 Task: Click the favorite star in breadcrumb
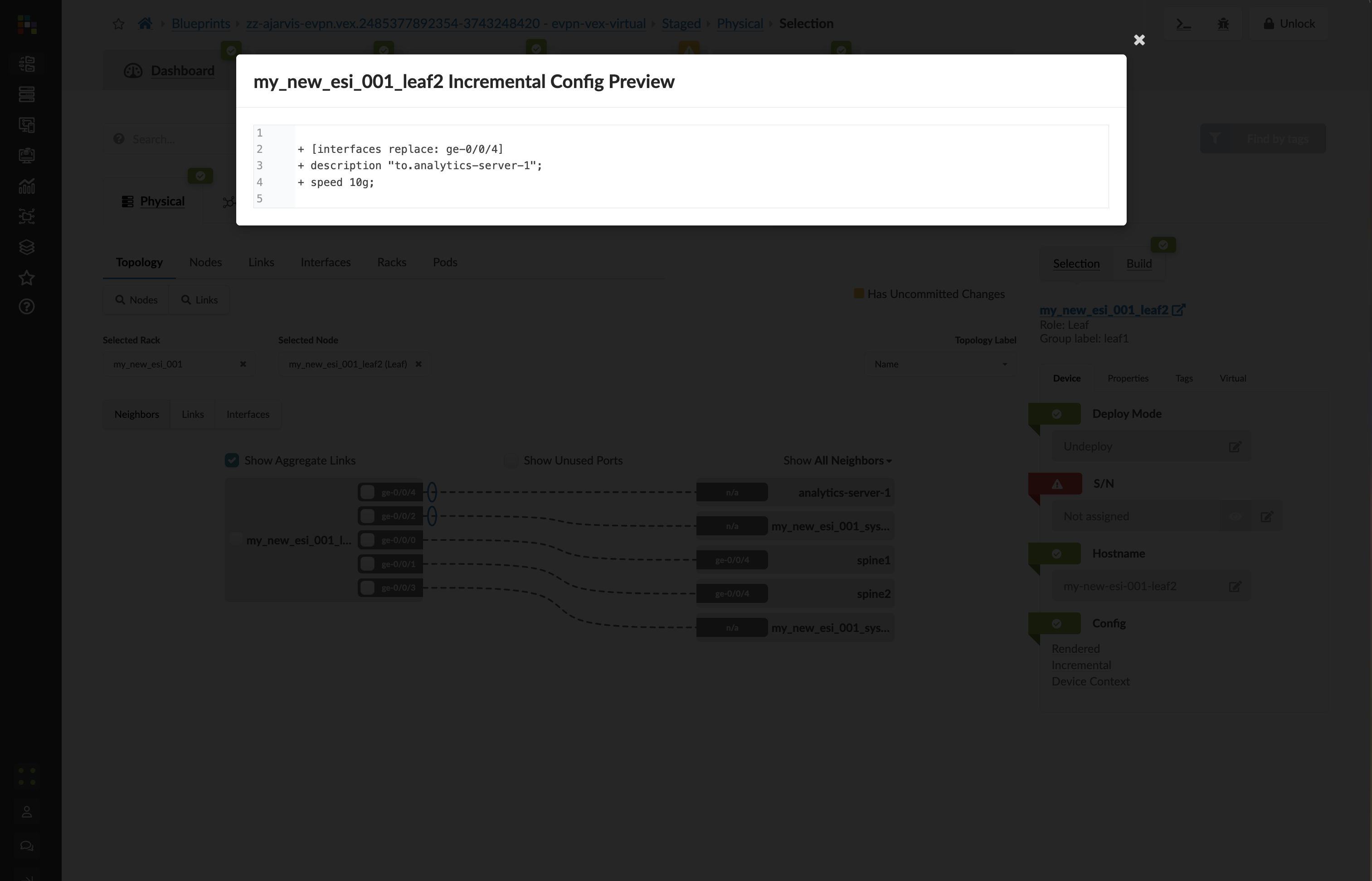(x=118, y=24)
